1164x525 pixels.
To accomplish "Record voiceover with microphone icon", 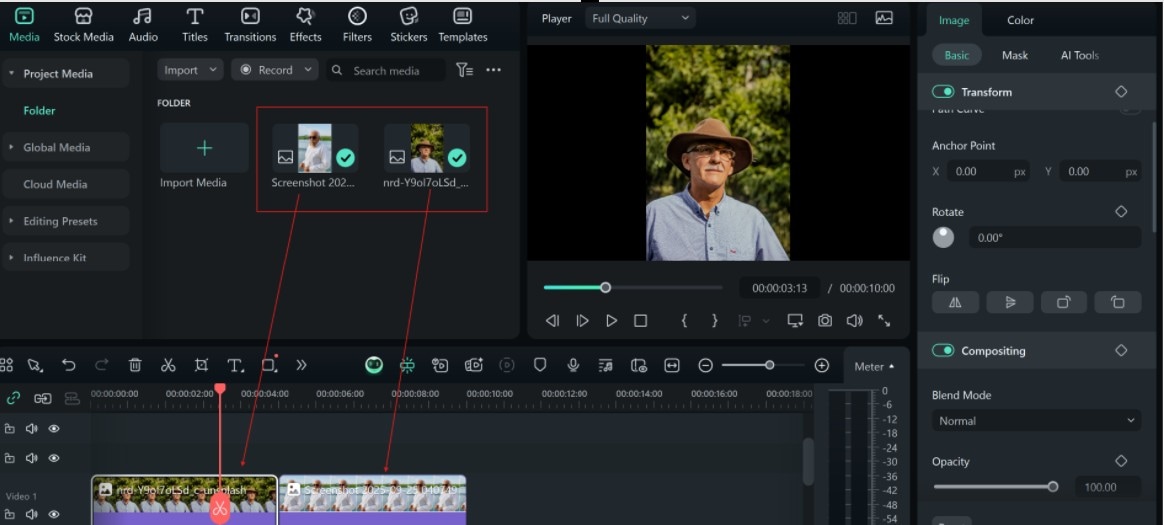I will pos(573,365).
